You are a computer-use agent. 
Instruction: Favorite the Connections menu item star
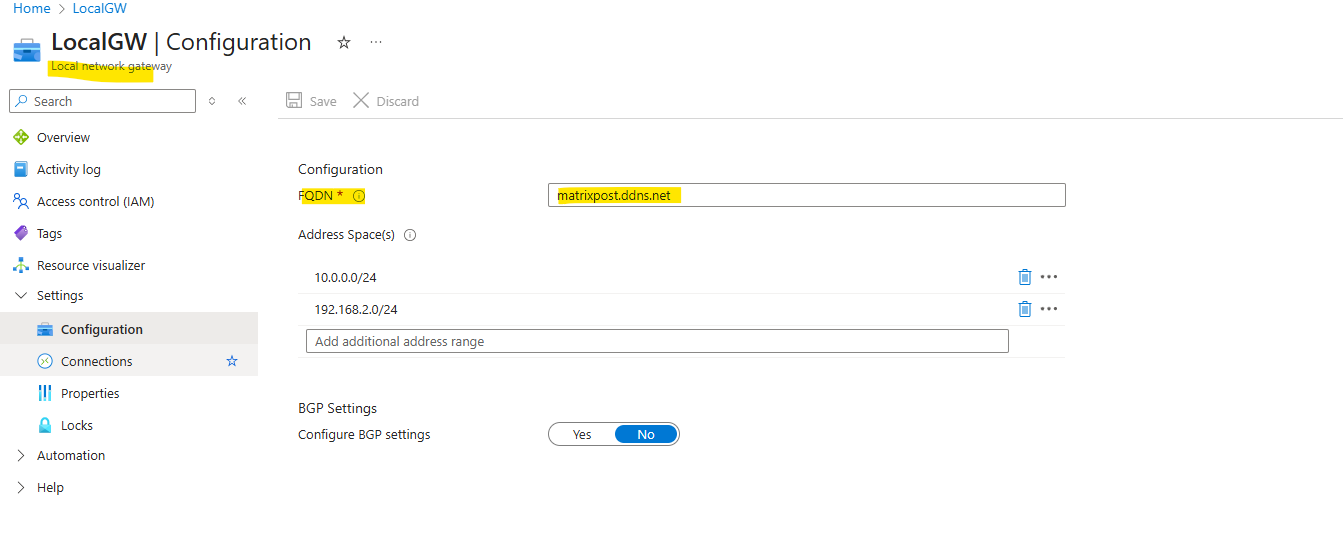click(x=232, y=361)
